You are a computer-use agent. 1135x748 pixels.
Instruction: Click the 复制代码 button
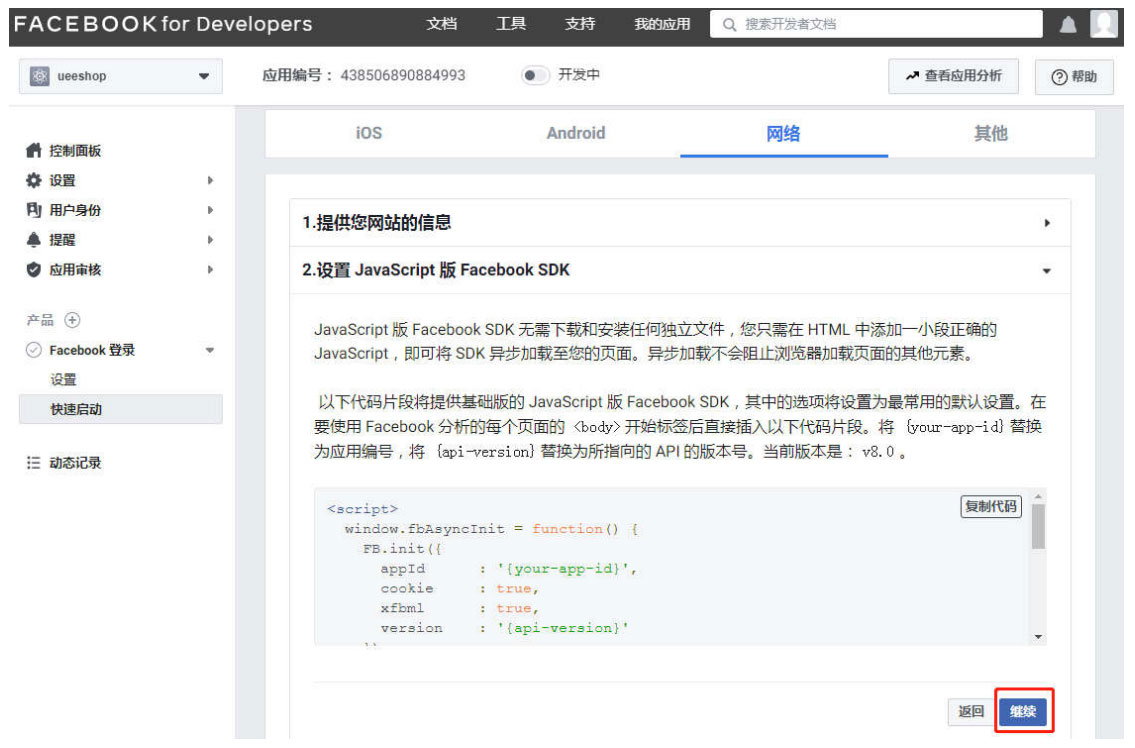(x=990, y=506)
